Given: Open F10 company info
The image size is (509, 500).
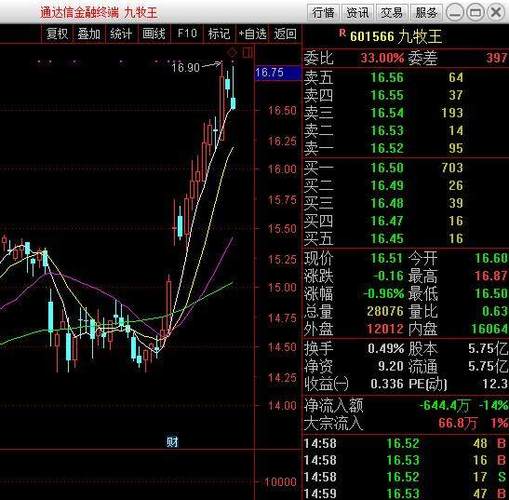Looking at the screenshot, I should (x=187, y=34).
